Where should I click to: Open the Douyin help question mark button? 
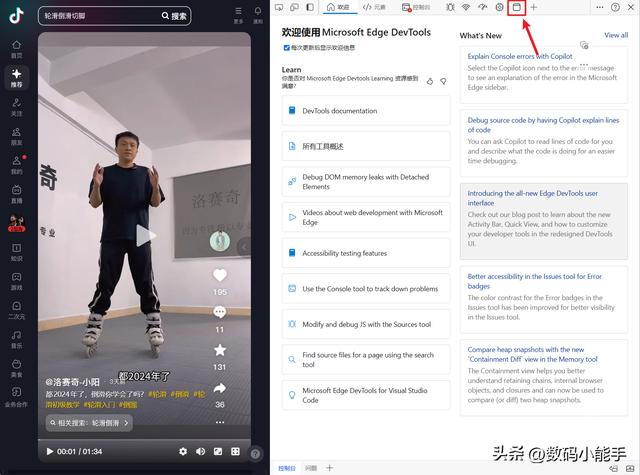click(256, 454)
